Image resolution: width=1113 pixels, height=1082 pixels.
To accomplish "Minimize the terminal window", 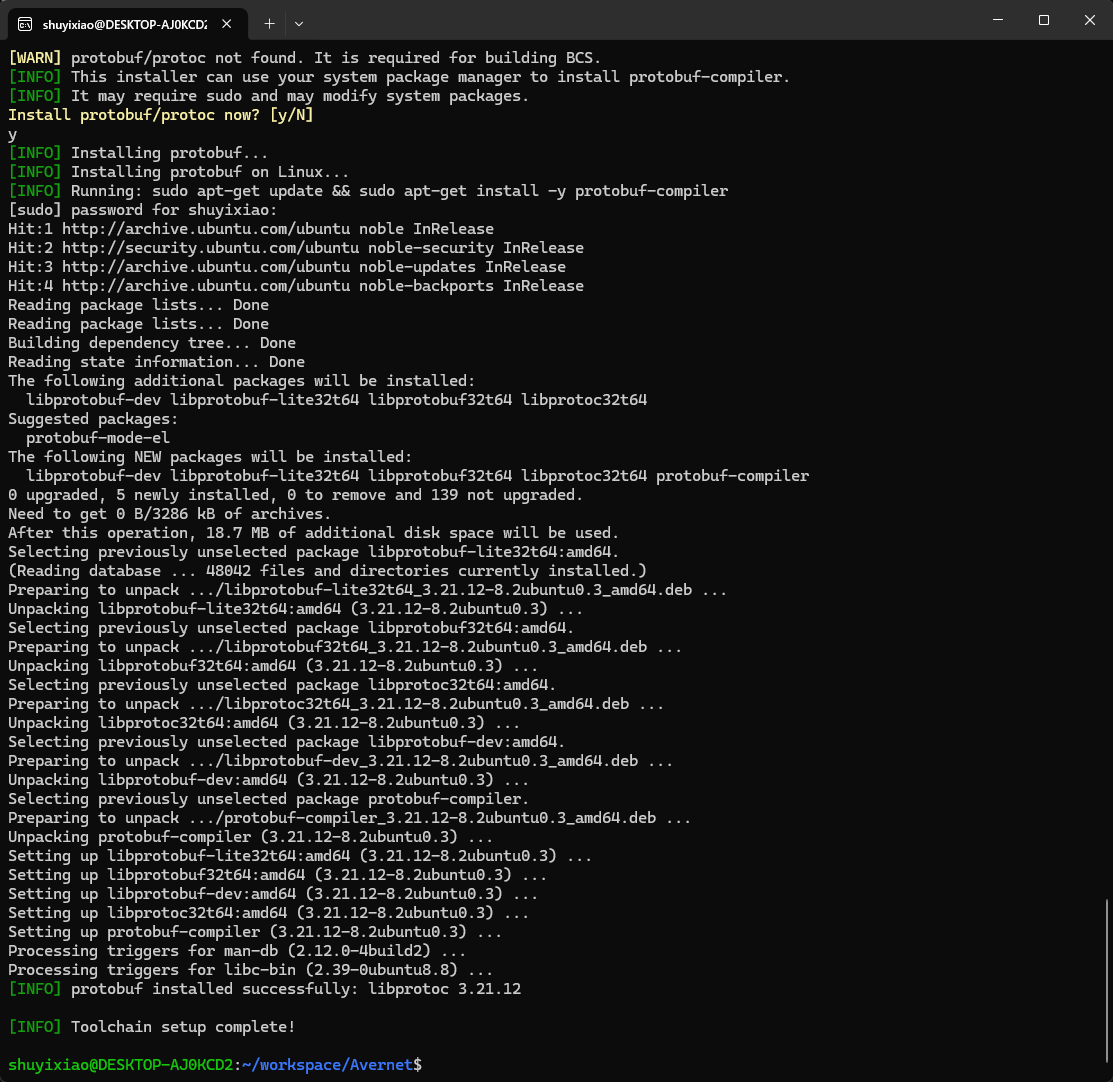I will 997,20.
